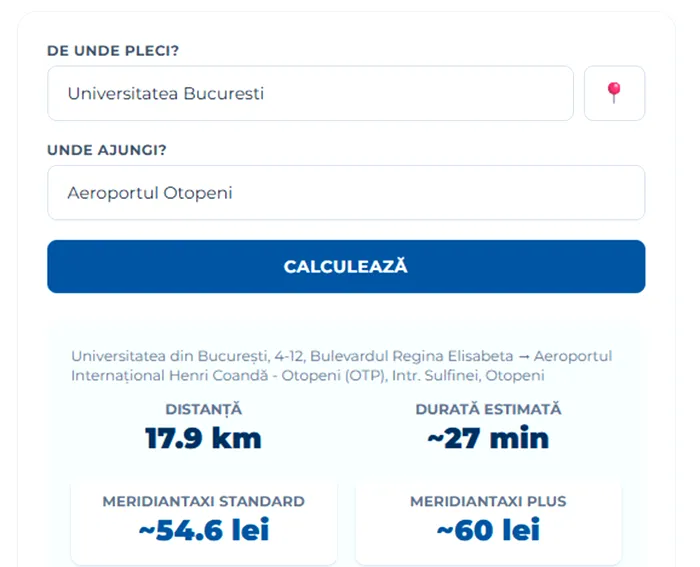
Task: Click the arrow between route addresses
Action: (524, 356)
